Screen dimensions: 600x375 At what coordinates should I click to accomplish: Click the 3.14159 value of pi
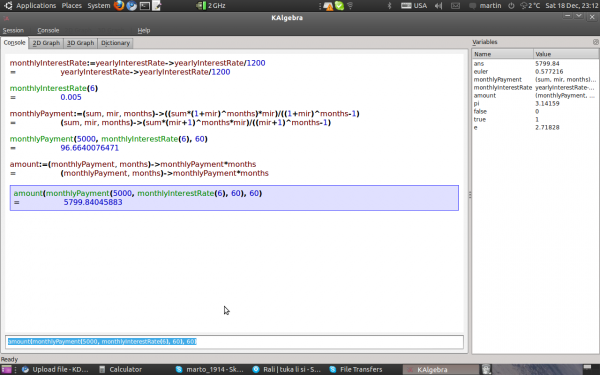[x=547, y=103]
